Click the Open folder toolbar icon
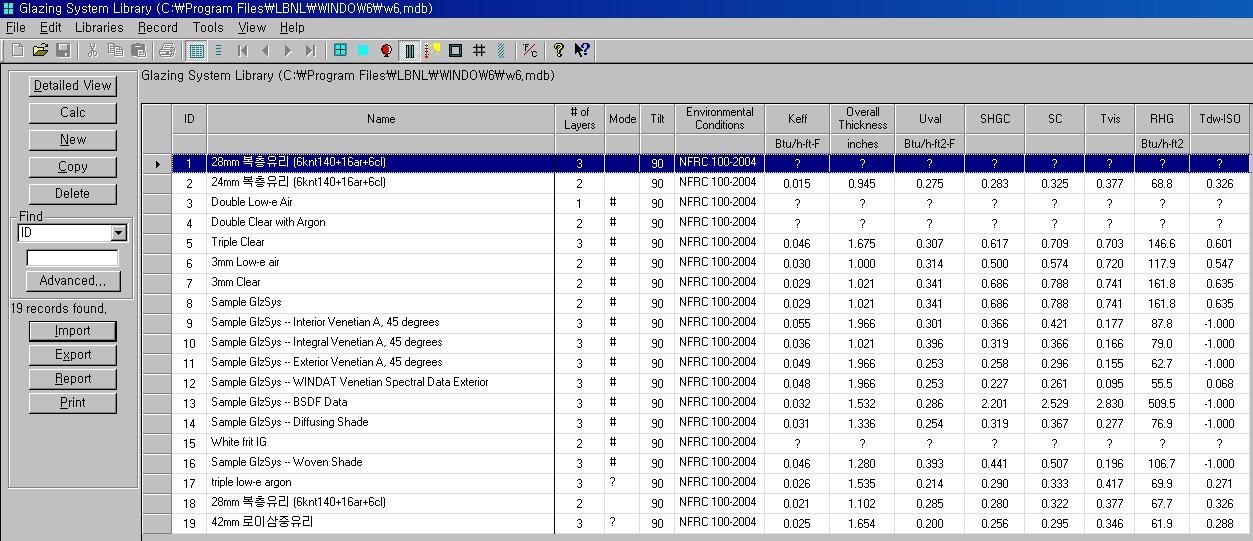 tap(40, 50)
